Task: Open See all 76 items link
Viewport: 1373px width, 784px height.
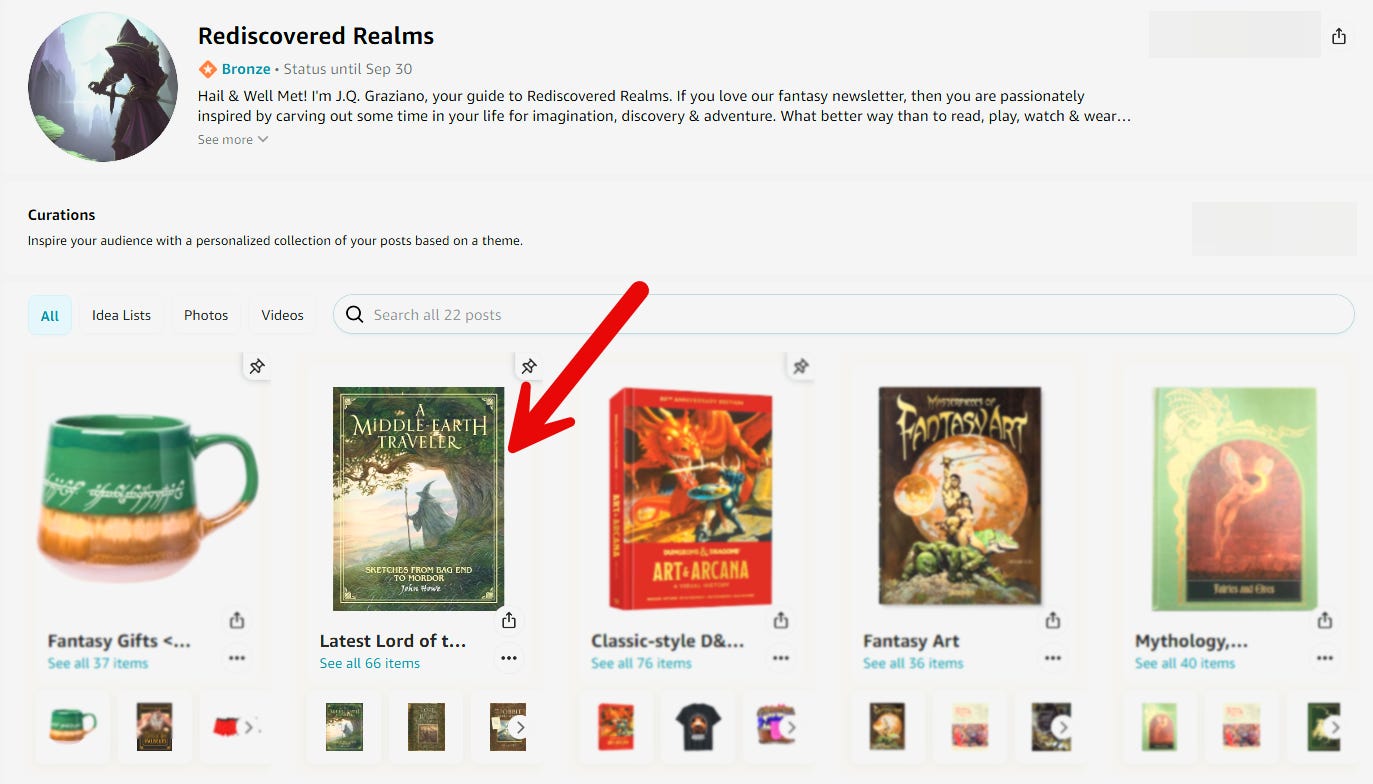Action: [641, 663]
